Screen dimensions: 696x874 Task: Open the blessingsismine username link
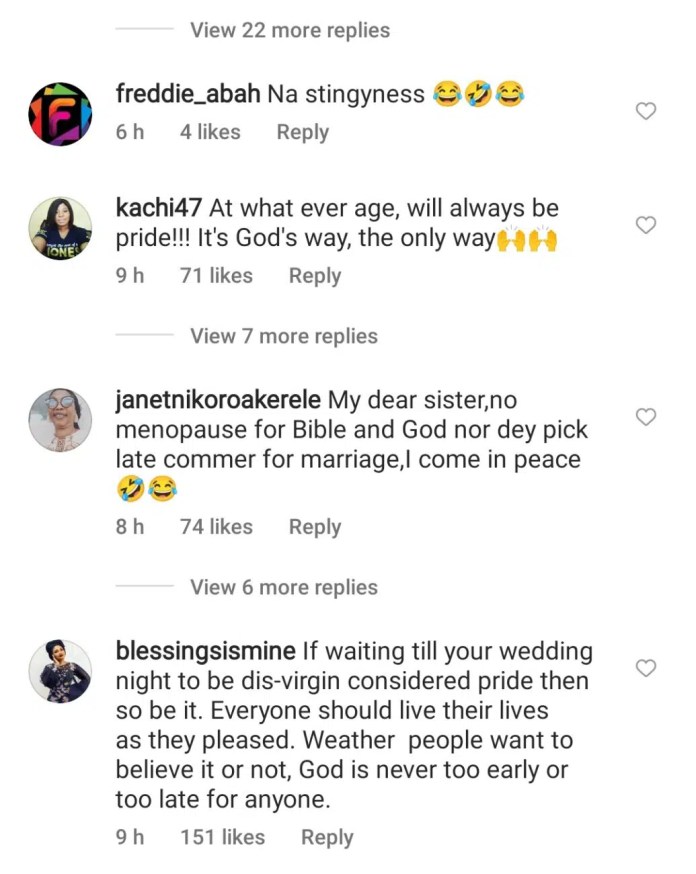206,651
